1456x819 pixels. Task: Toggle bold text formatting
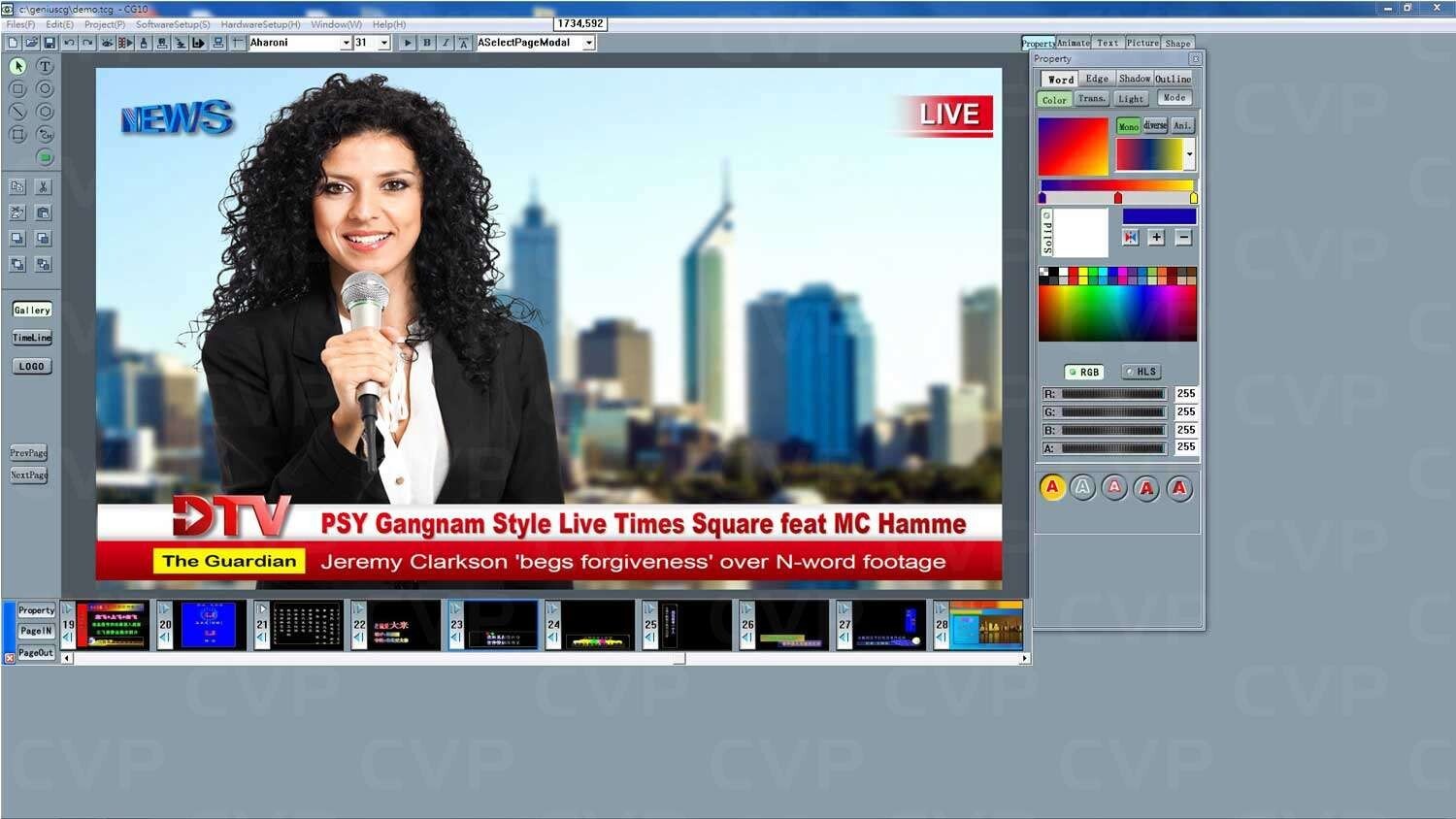(427, 43)
